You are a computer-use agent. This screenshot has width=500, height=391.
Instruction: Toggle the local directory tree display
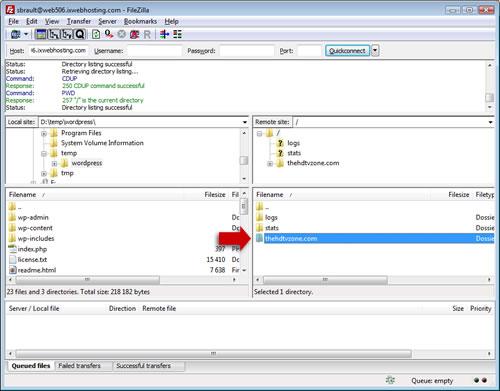[53, 34]
